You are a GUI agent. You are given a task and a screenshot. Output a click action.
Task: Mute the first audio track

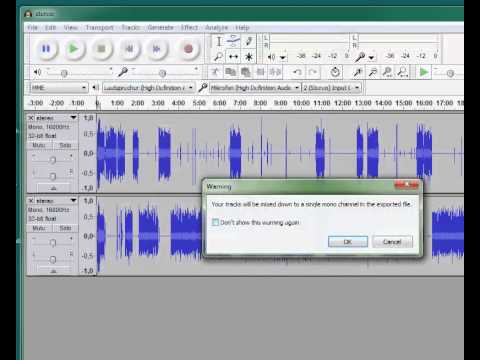coord(39,145)
